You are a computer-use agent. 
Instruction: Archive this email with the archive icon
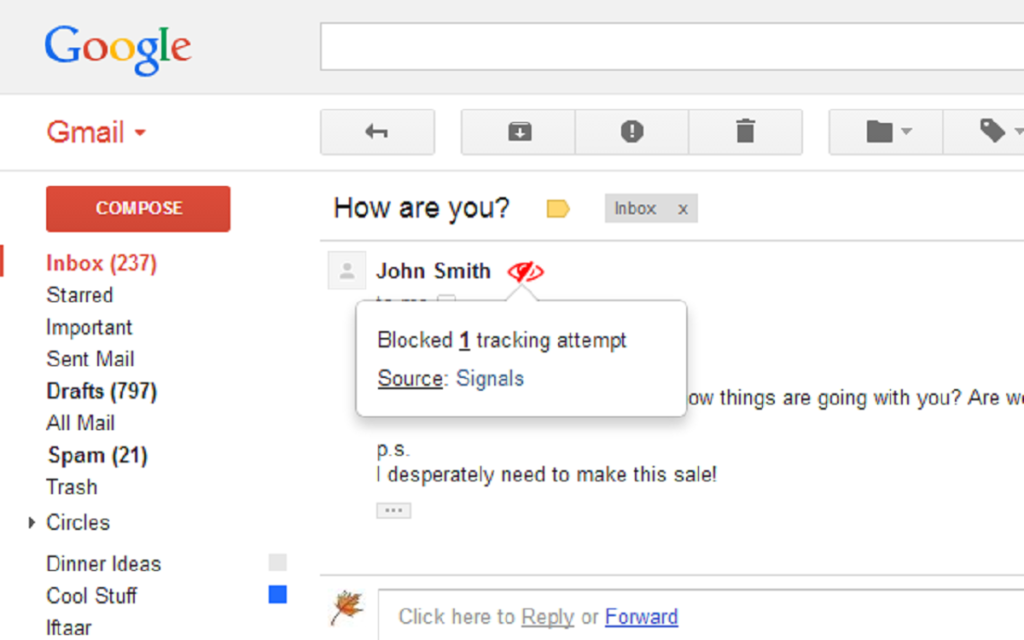click(x=519, y=132)
